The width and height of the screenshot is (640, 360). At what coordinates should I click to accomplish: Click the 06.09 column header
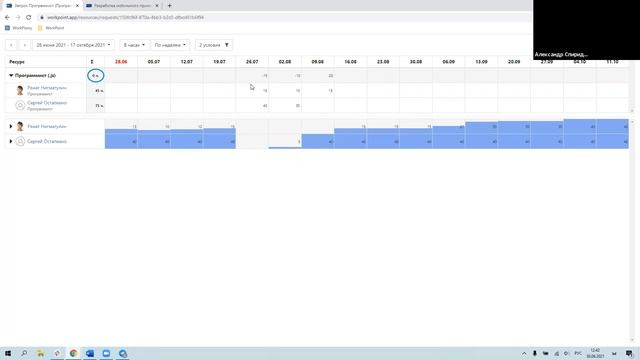[x=449, y=62]
